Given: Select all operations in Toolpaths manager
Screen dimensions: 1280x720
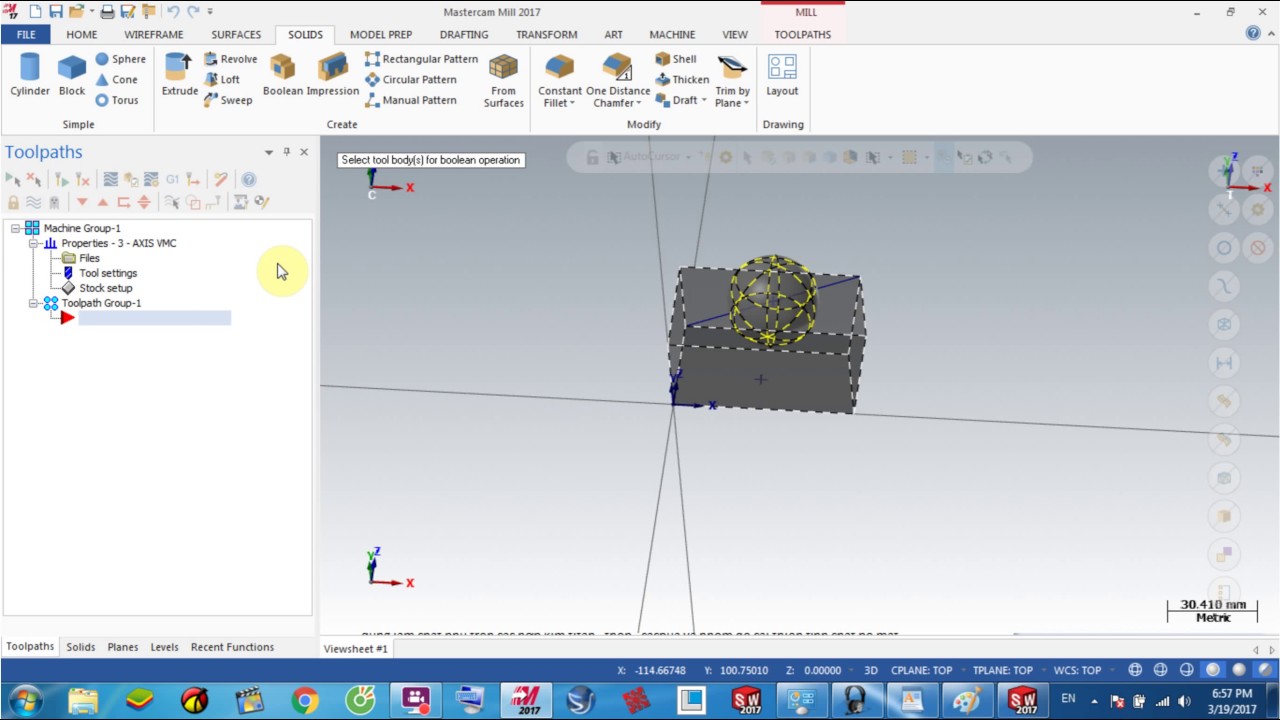Looking at the screenshot, I should tap(12, 179).
